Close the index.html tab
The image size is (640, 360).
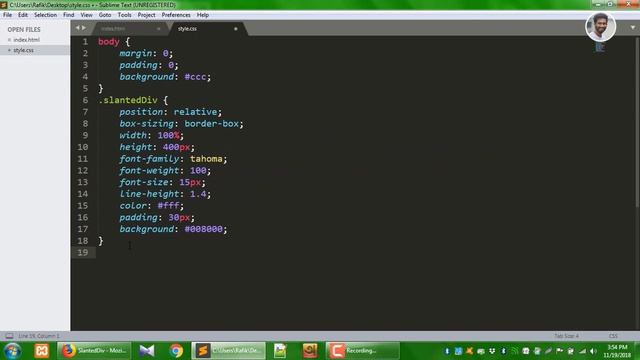pyautogui.click(x=159, y=29)
